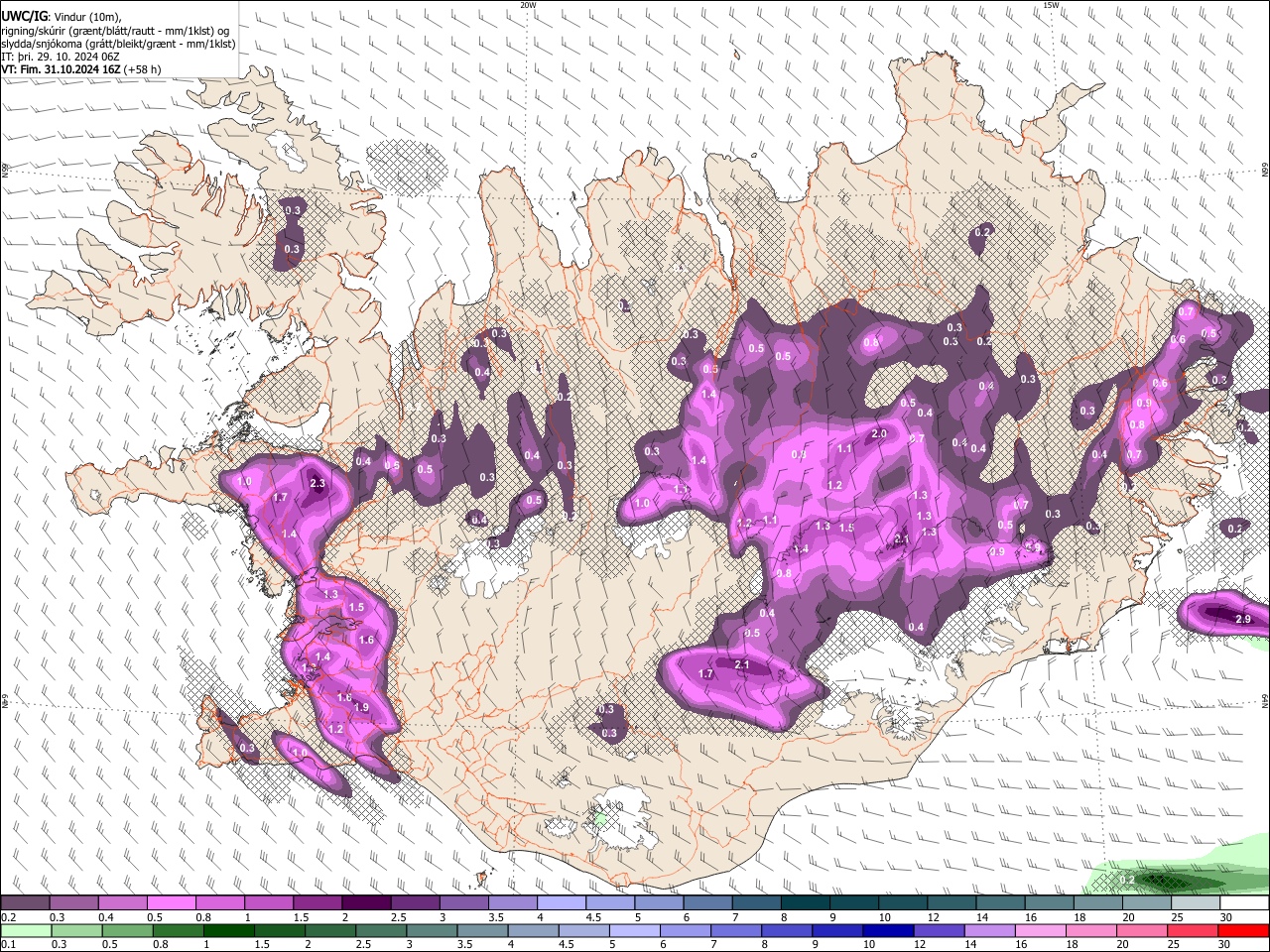Click the 'IT: þri. 29. 10. 2024 06Z' line
Screen dimensions: 1270x952
59,57
